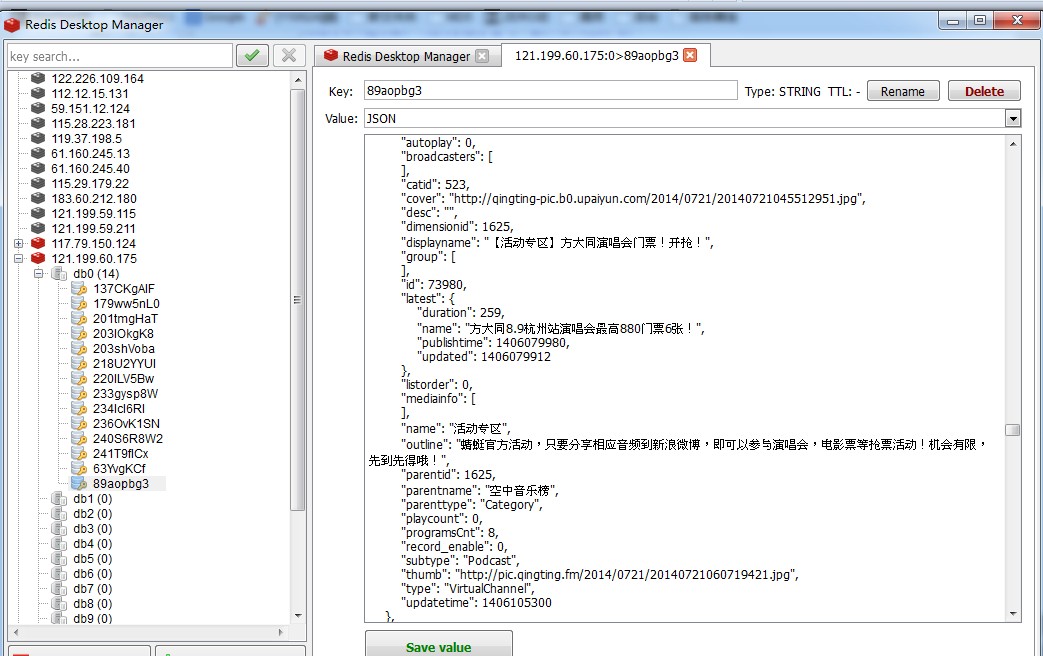Click database icon of db5 (0)
The width and height of the screenshot is (1043, 656).
click(x=59, y=558)
